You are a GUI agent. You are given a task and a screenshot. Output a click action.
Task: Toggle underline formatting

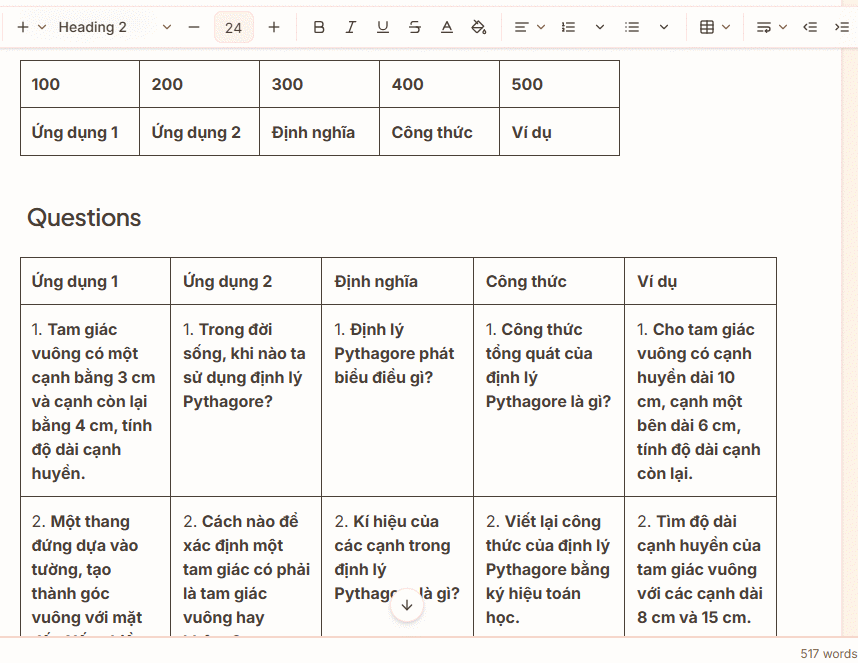point(382,27)
